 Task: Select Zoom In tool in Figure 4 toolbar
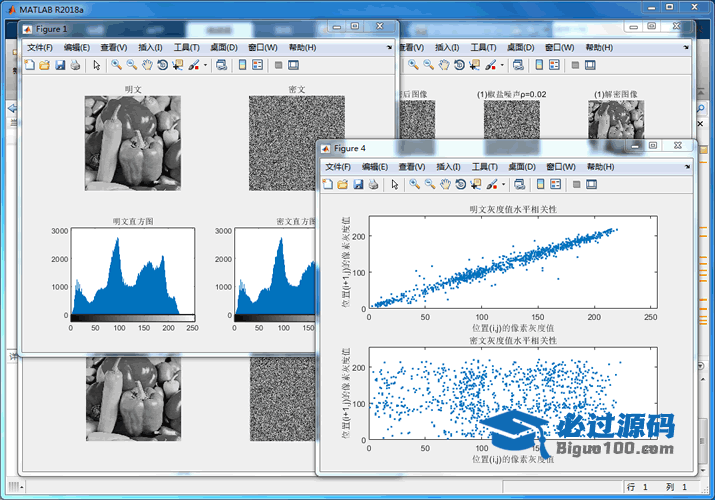(414, 184)
